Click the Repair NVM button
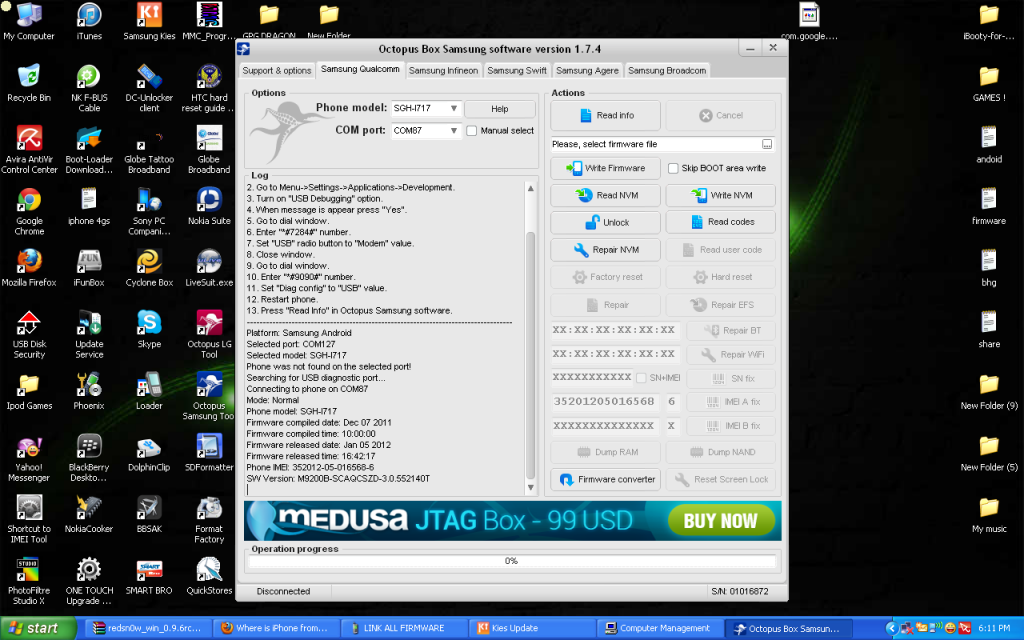The height and width of the screenshot is (640, 1024). pos(605,250)
